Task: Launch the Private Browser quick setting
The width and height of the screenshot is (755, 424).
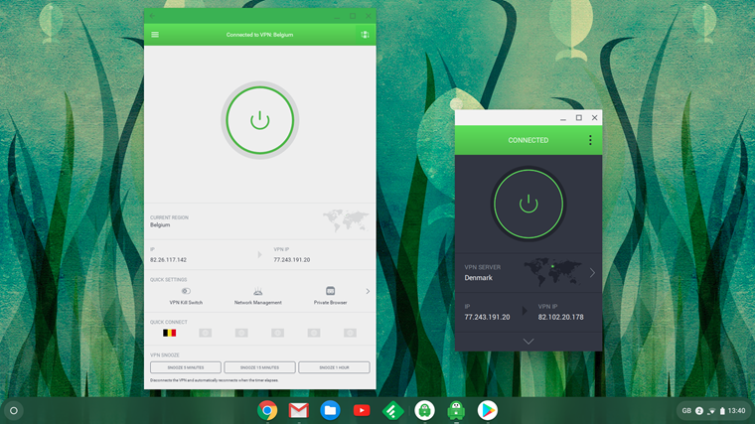Action: tap(330, 292)
